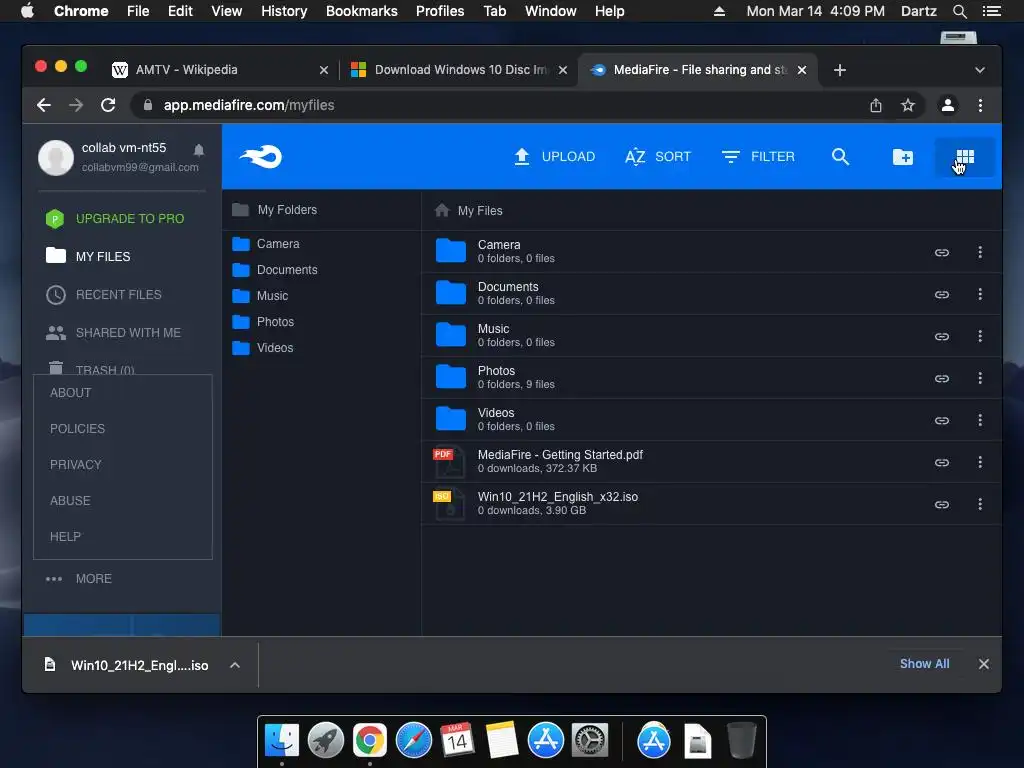Open the notifications bell
The image size is (1024, 768).
(199, 150)
